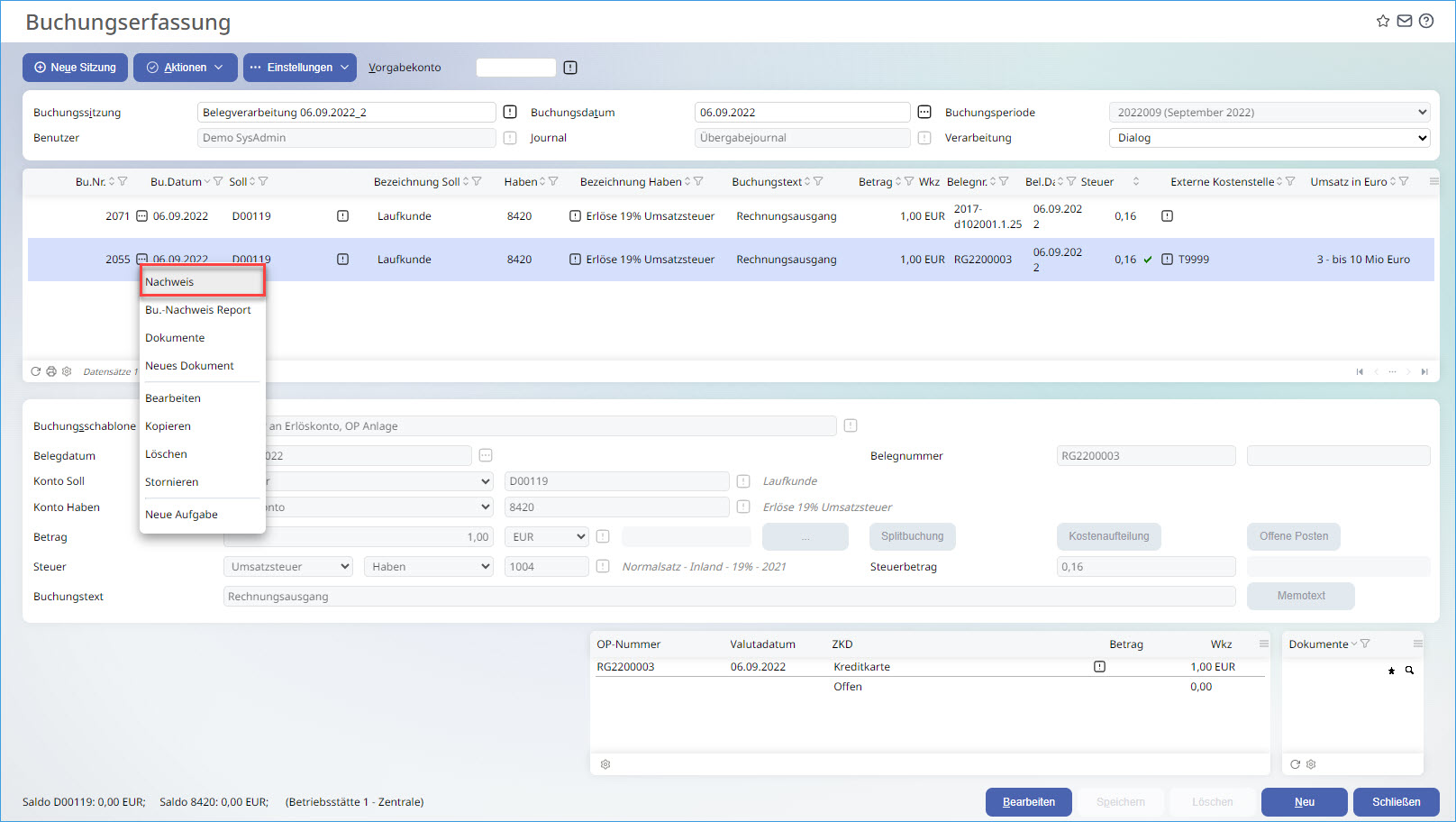Click the mail envelope icon in header

click(1405, 21)
